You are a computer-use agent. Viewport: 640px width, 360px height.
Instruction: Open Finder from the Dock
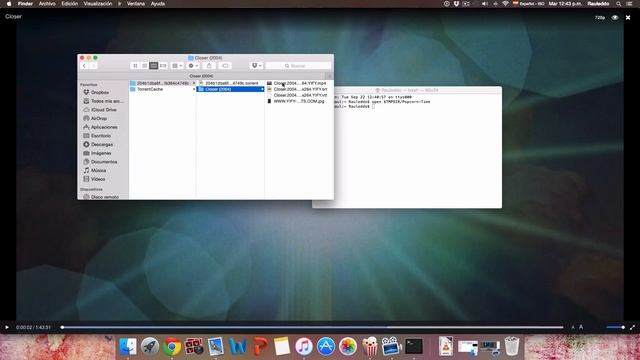pos(128,347)
